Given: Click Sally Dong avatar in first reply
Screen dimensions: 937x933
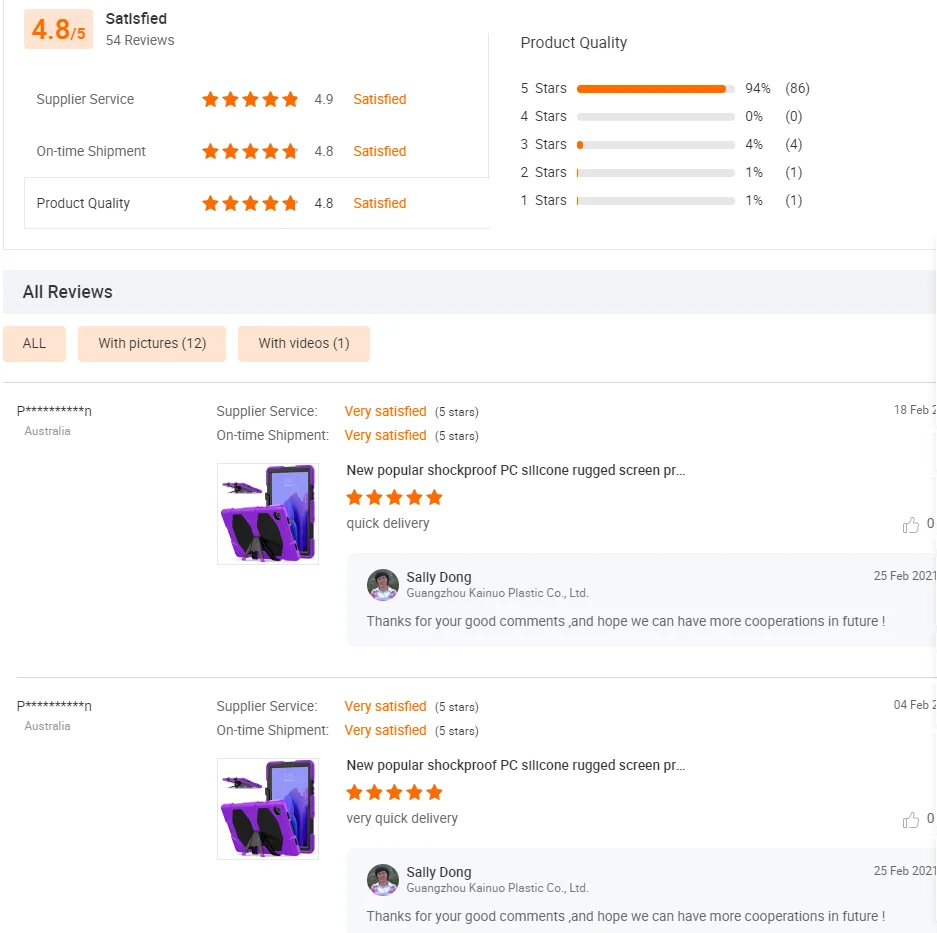Looking at the screenshot, I should [383, 585].
